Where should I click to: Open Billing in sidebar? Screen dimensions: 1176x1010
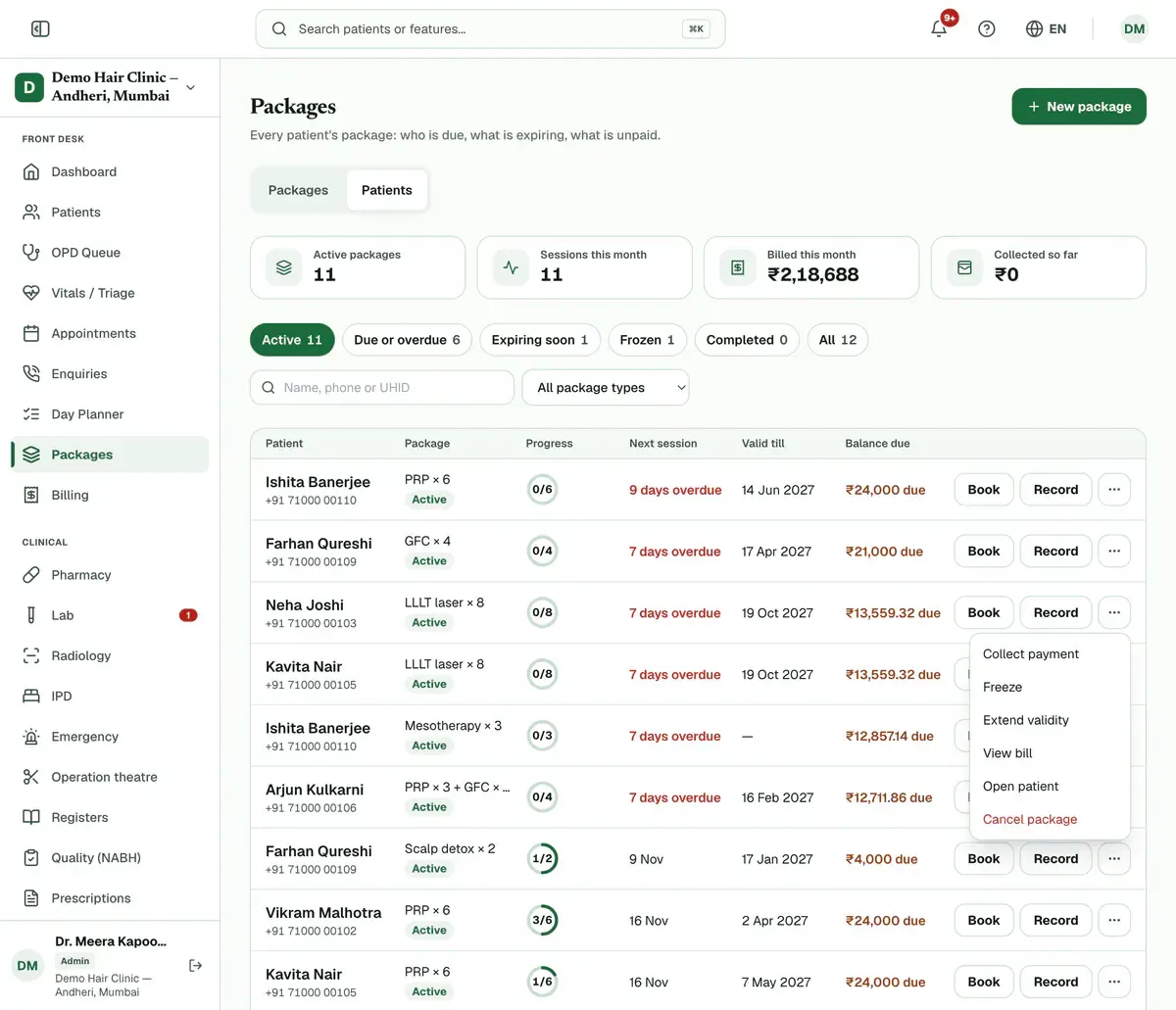coord(110,495)
